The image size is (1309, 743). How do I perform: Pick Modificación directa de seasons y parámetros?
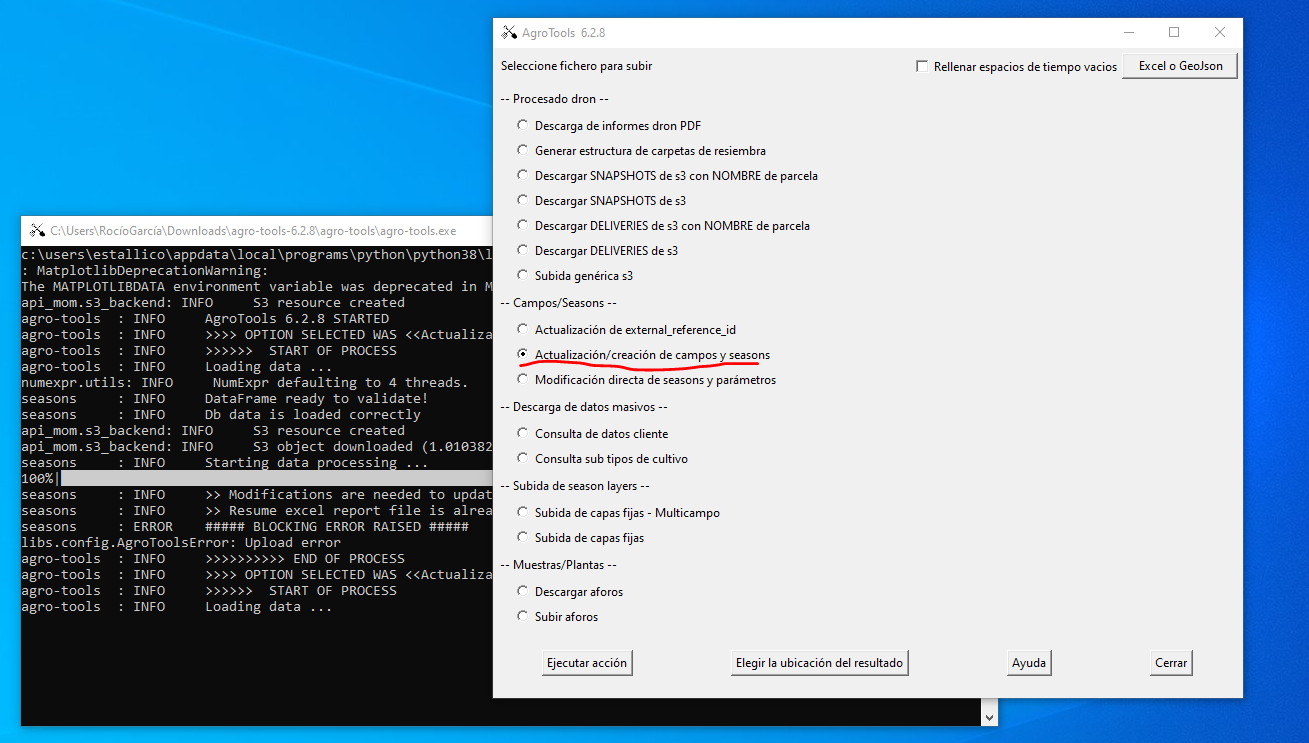click(x=522, y=379)
